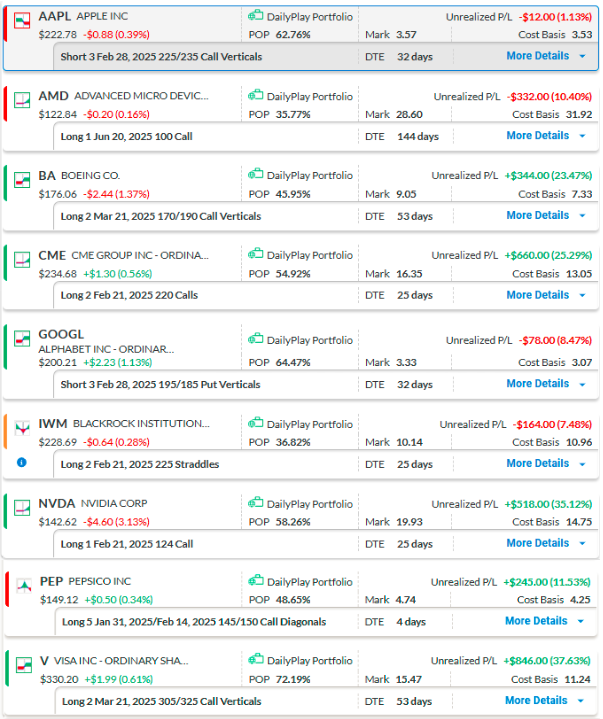Open More Details for GOOGL position
603x719 pixels.
click(x=537, y=384)
